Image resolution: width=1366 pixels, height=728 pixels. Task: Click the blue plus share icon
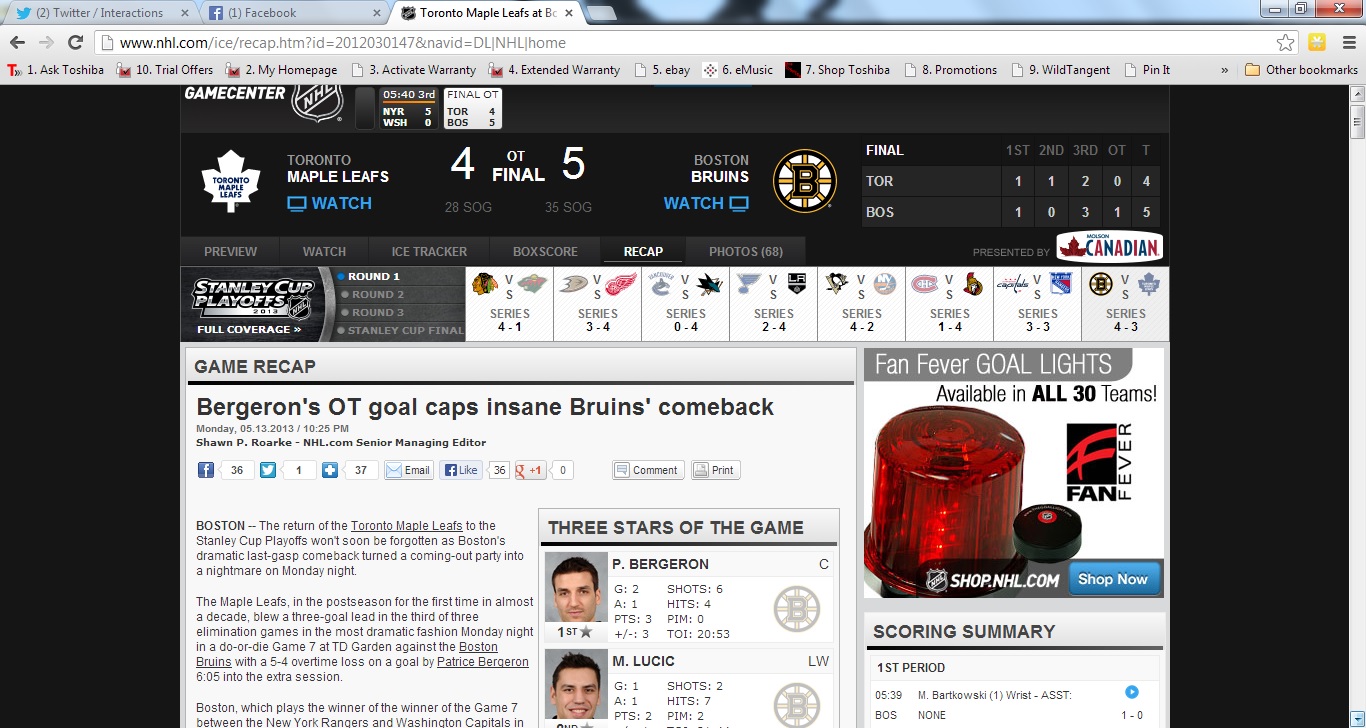330,470
